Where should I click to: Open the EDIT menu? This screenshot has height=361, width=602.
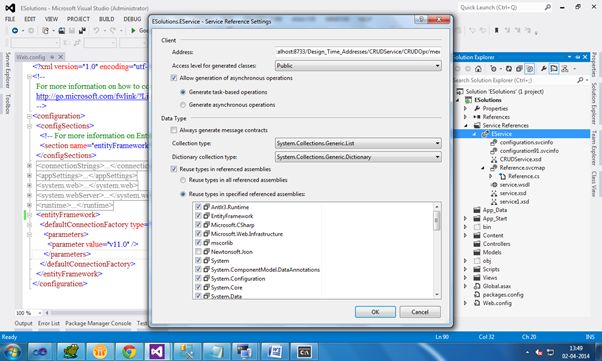pos(30,19)
